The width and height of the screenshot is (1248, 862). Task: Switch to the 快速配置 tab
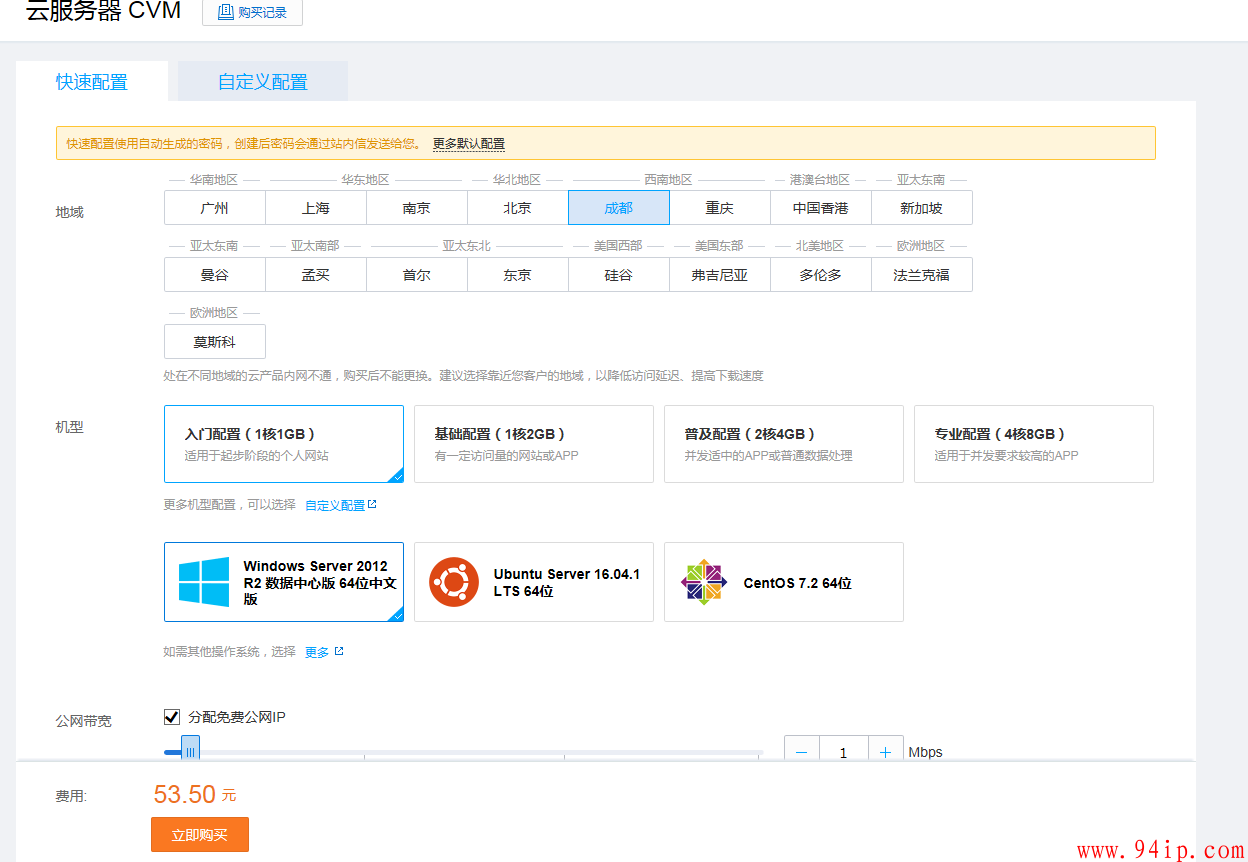click(x=92, y=82)
